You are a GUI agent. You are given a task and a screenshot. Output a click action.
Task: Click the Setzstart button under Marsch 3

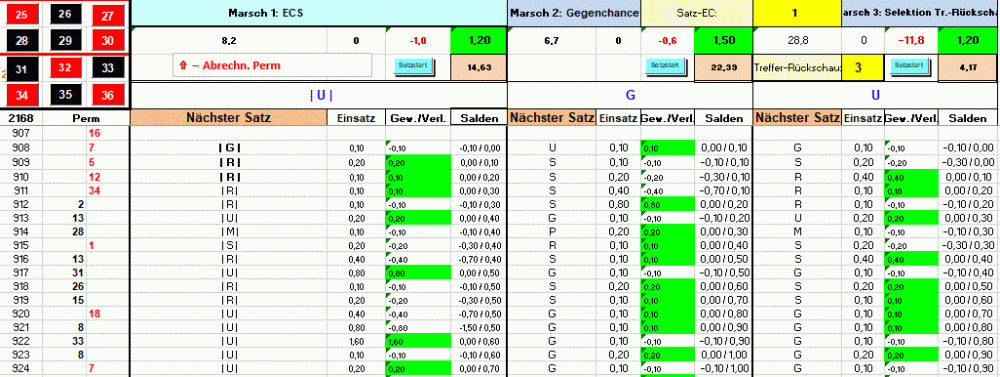pos(909,66)
